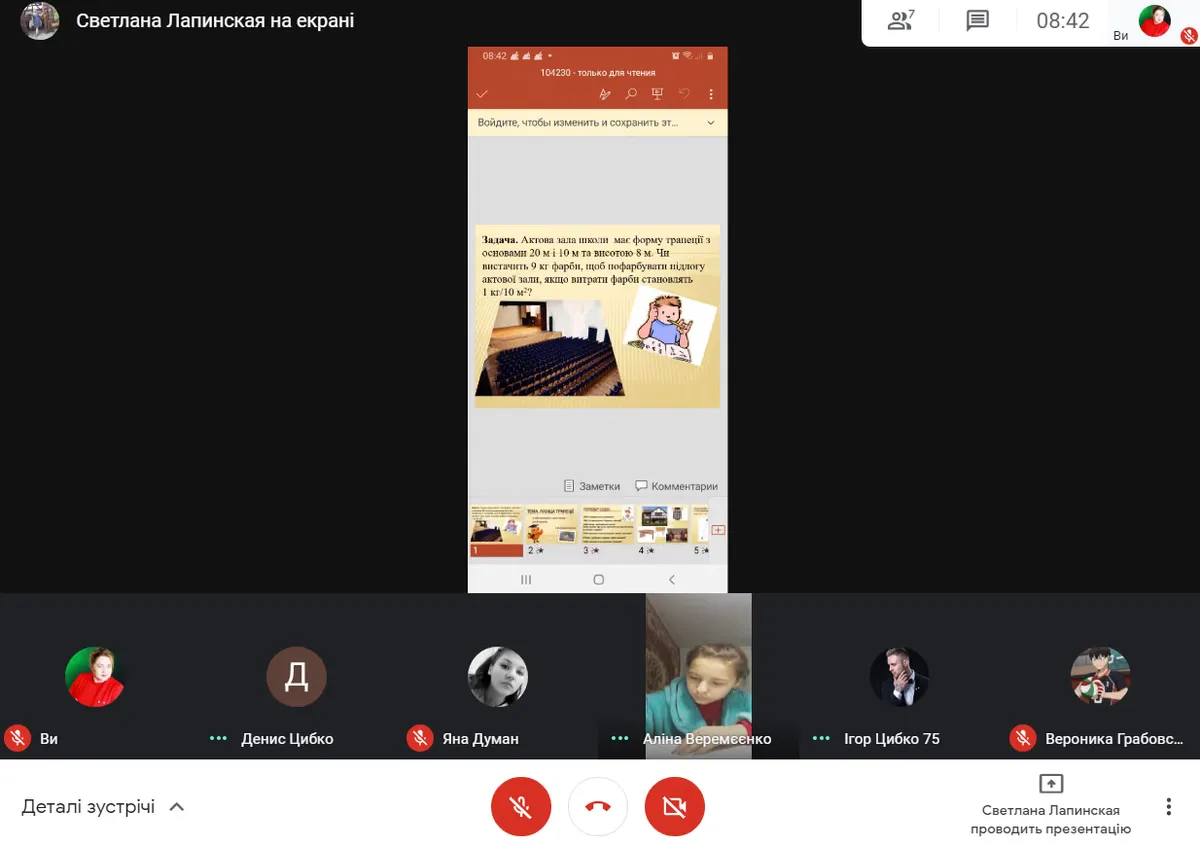Screen dimensions: 1200x845
Task: Tap the undo arrow in the PowerPoint toolbar
Action: [x=684, y=94]
